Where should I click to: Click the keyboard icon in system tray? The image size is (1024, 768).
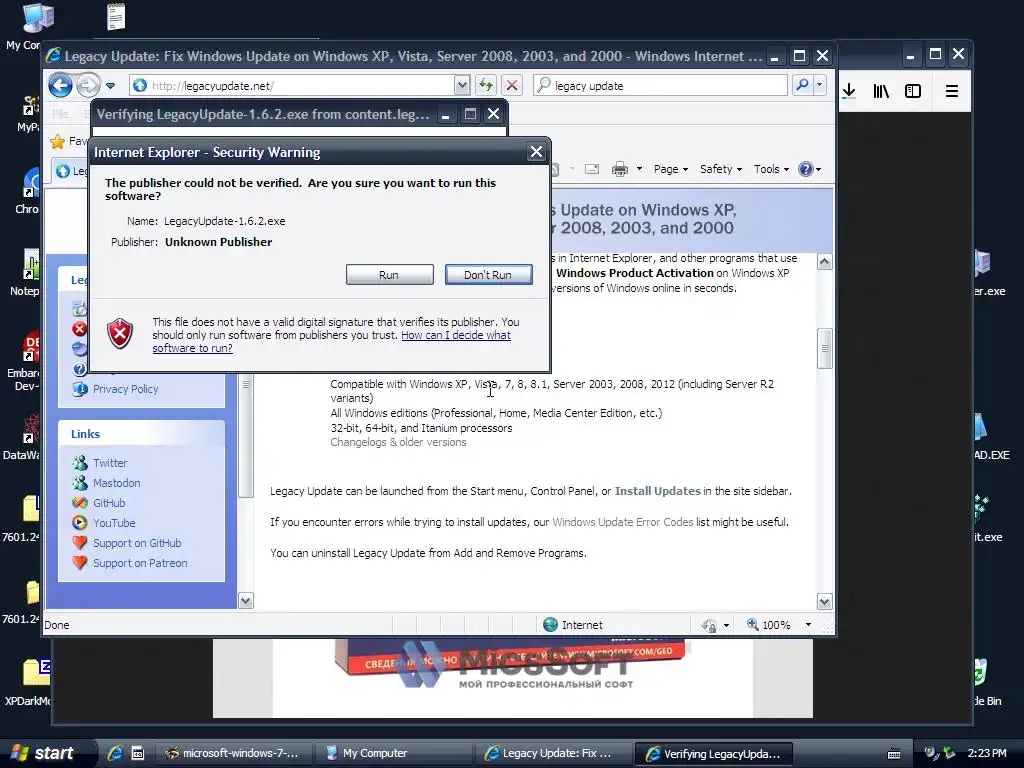click(894, 754)
